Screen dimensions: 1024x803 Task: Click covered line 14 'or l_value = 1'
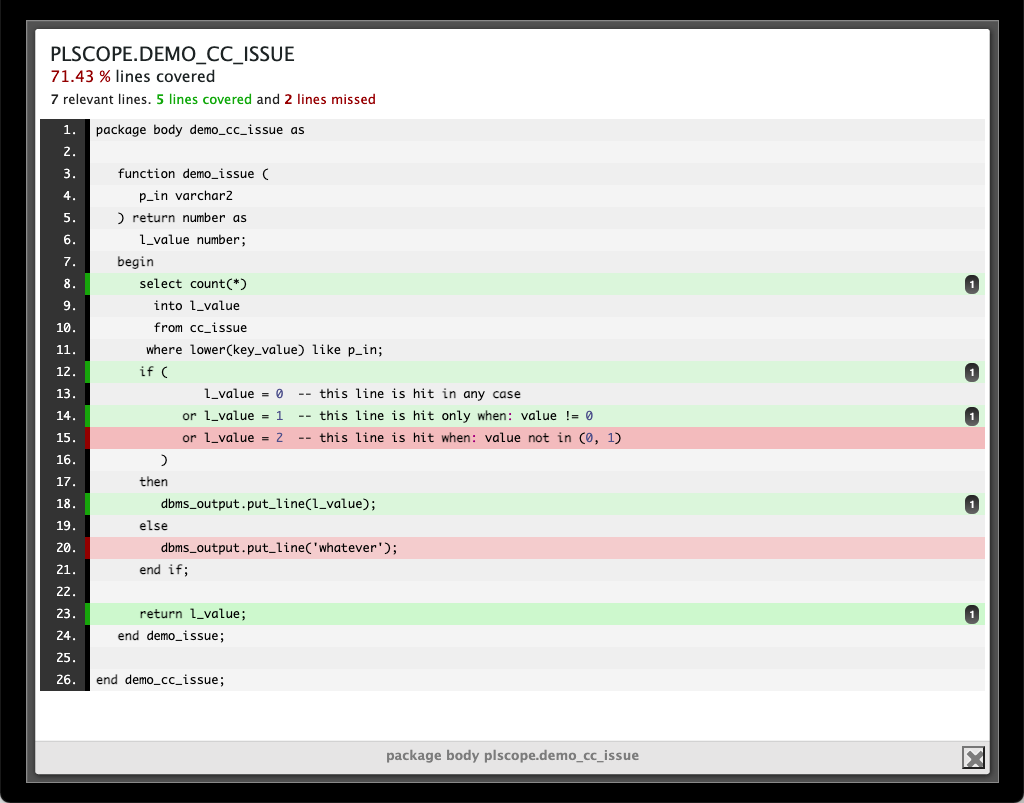coord(232,416)
